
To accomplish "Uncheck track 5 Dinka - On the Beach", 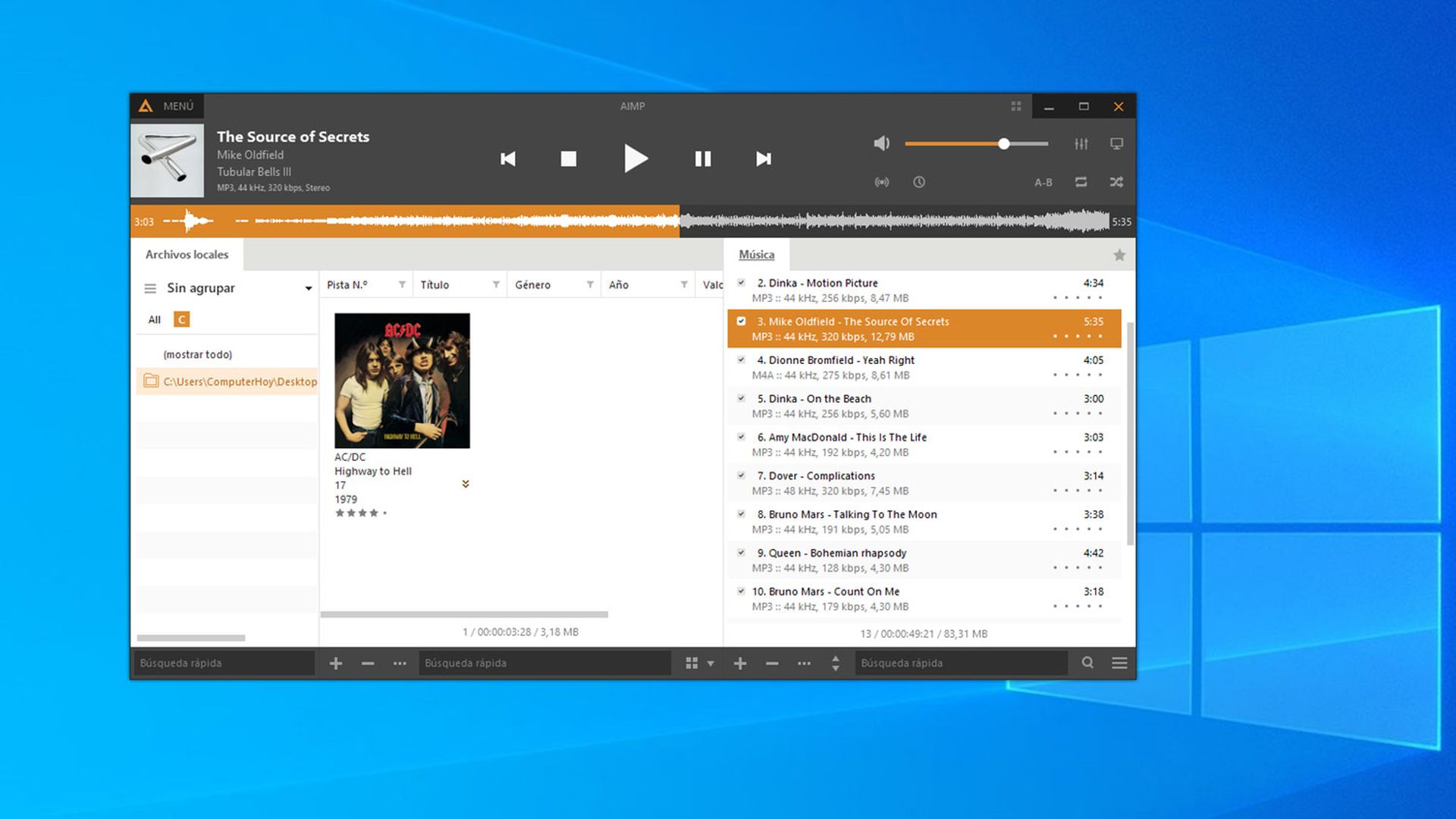I will 741,397.
